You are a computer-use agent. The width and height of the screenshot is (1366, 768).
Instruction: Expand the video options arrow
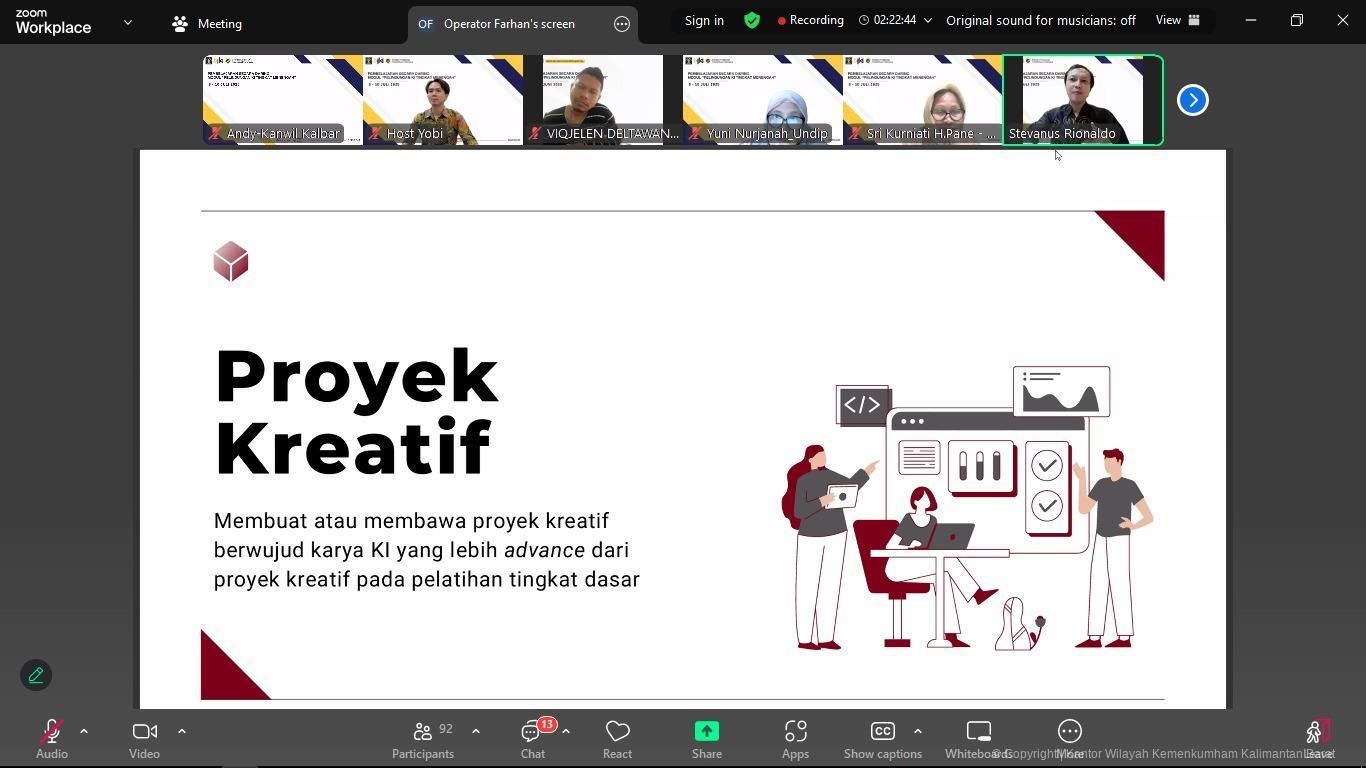(x=182, y=731)
